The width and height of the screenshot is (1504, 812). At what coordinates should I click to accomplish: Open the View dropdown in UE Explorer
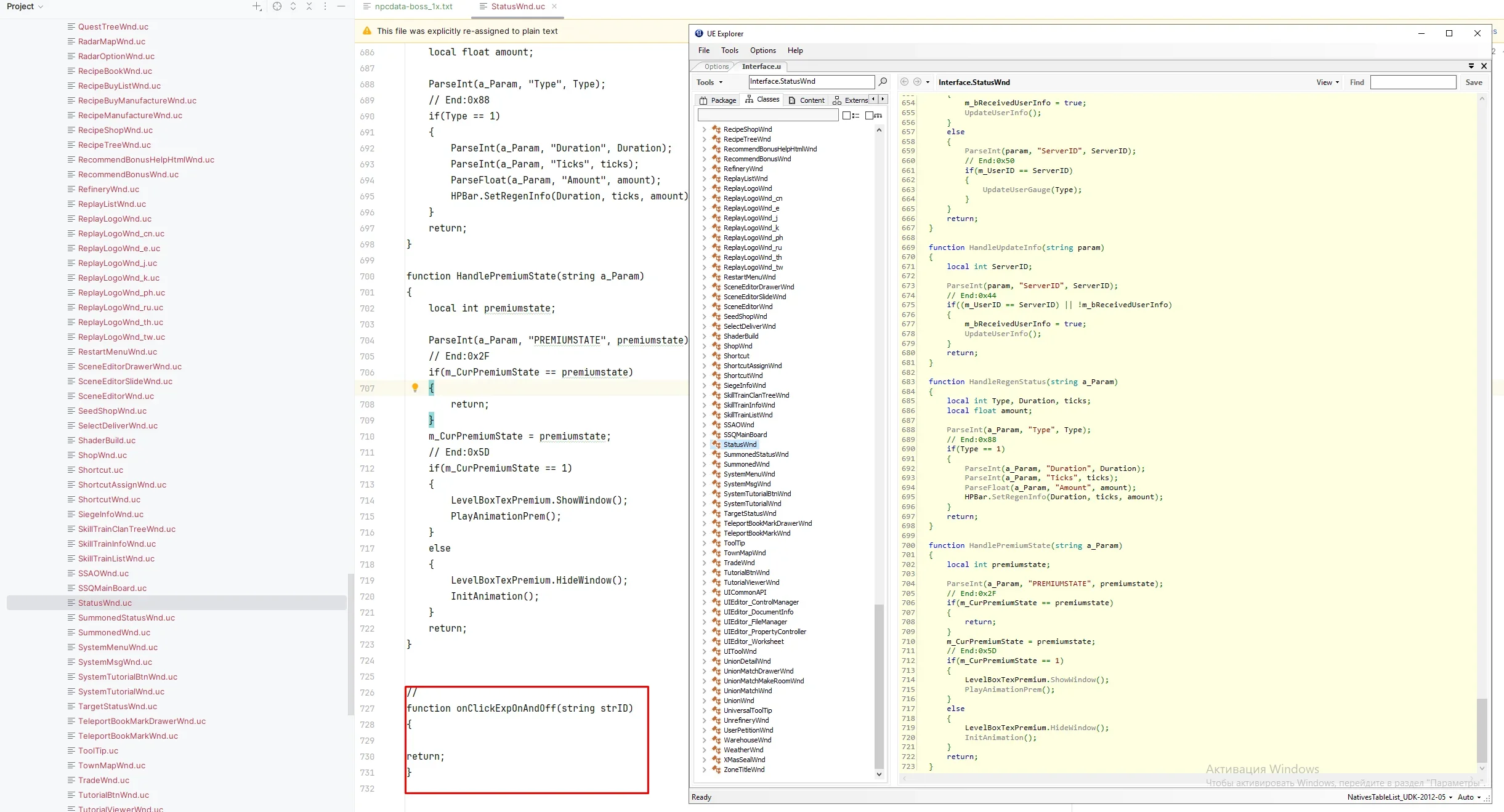1327,82
